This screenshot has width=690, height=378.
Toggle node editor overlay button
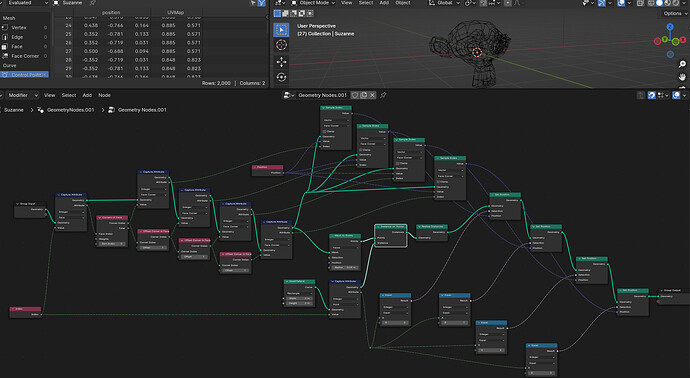point(676,95)
